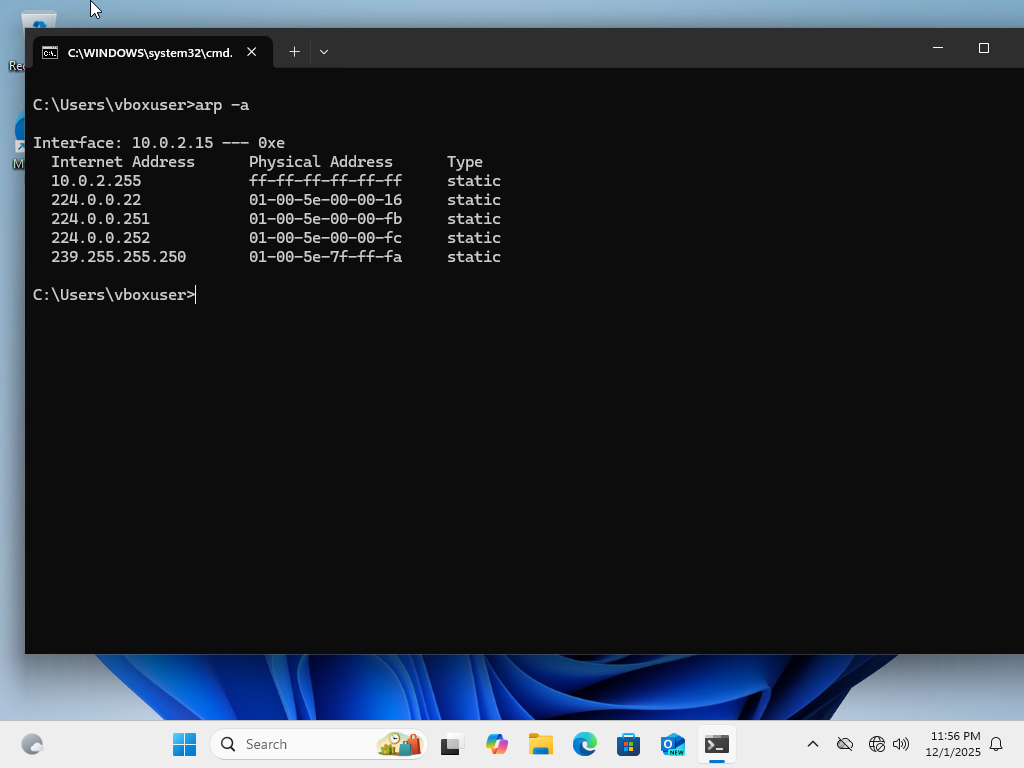Open a new terminal tab
Viewport: 1024px width, 768px height.
click(x=294, y=51)
